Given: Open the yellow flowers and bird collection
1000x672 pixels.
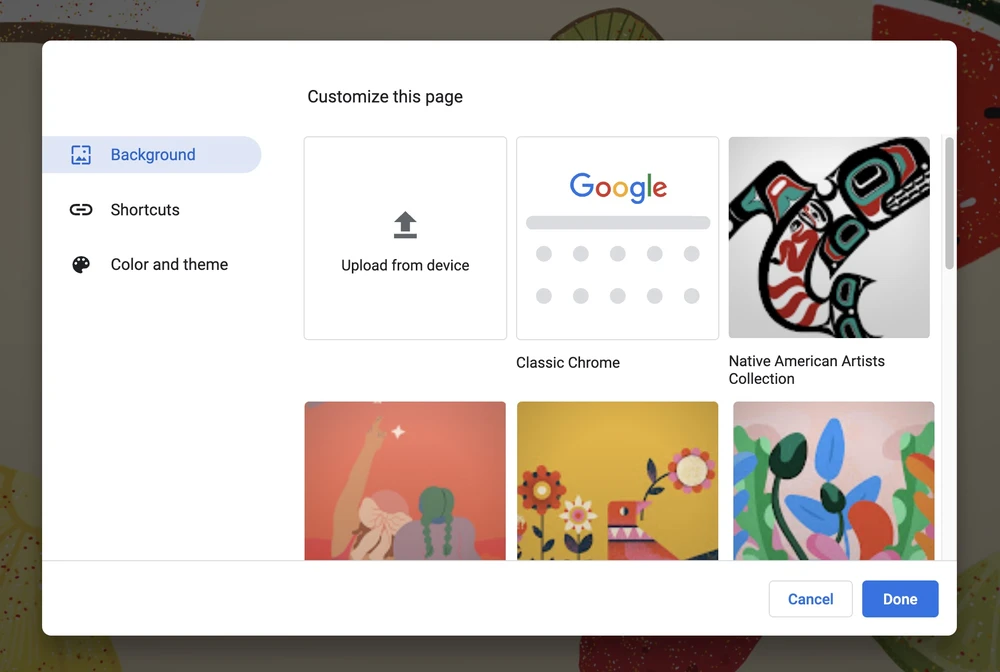Looking at the screenshot, I should click(x=617, y=481).
